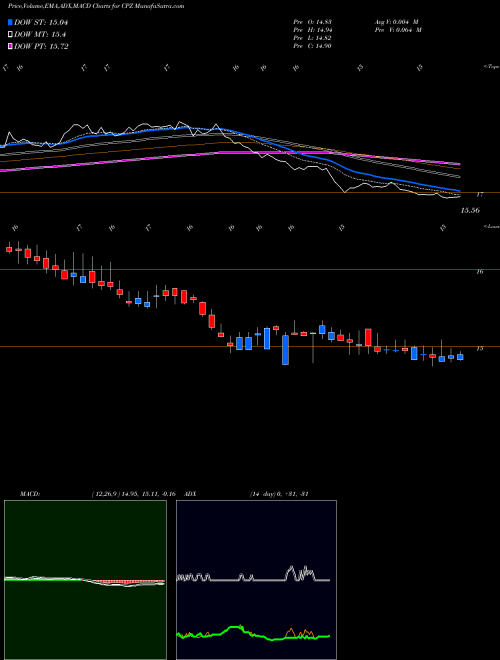
Task: Click the '15' price axis label on candlestick chart
Action: (478, 349)
